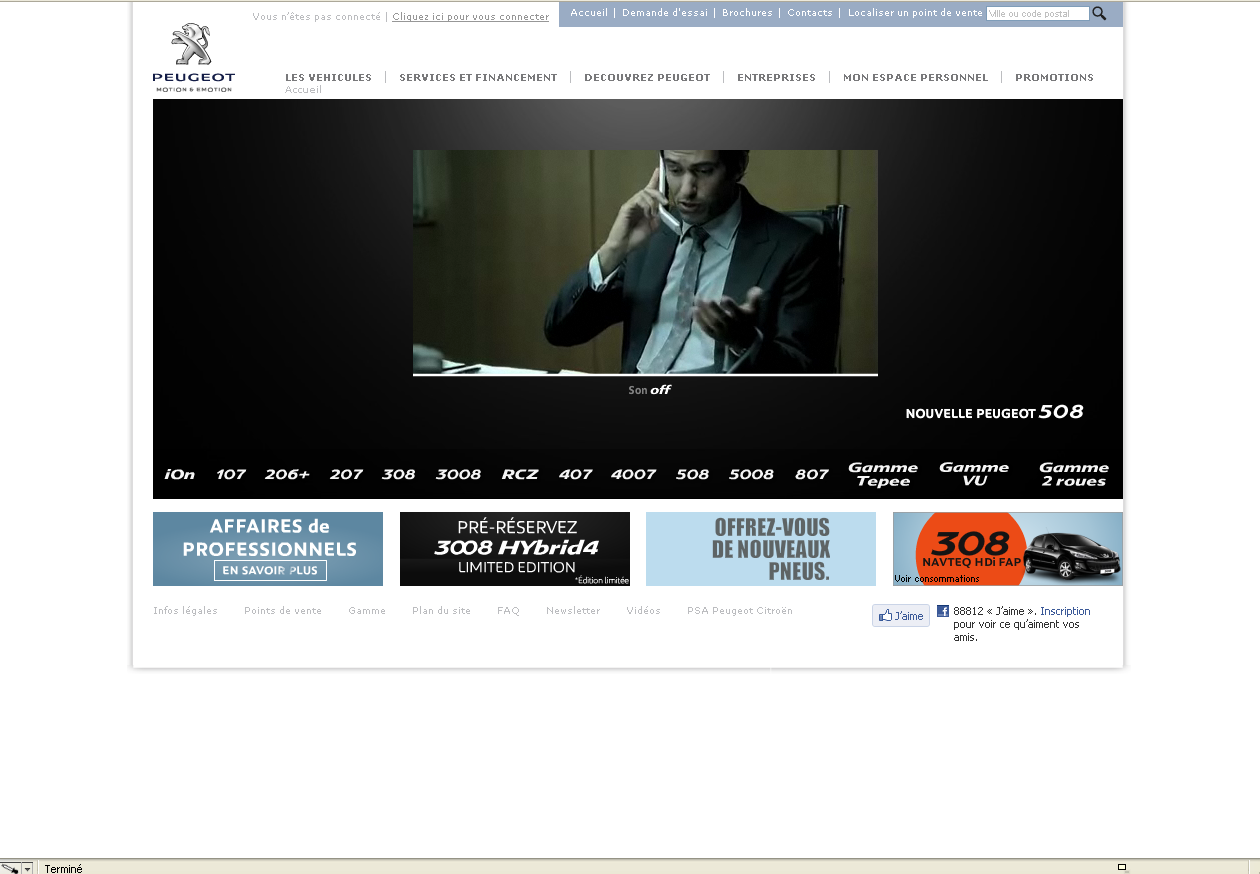
Task: Open Infos légales footer link
Action: 185,611
